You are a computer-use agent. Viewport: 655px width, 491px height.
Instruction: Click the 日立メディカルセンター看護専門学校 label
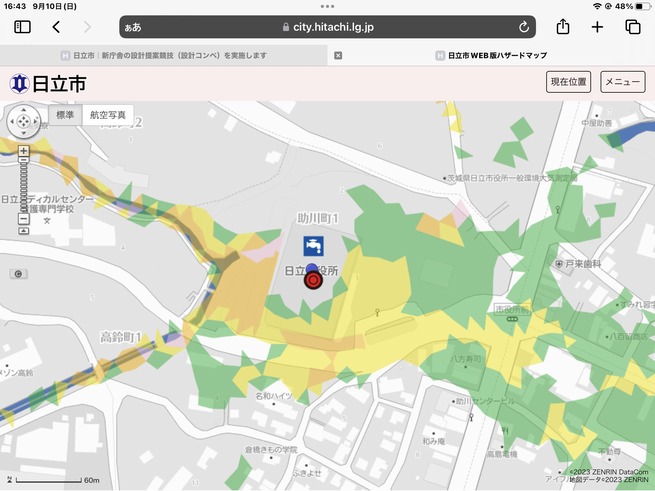pos(47,204)
